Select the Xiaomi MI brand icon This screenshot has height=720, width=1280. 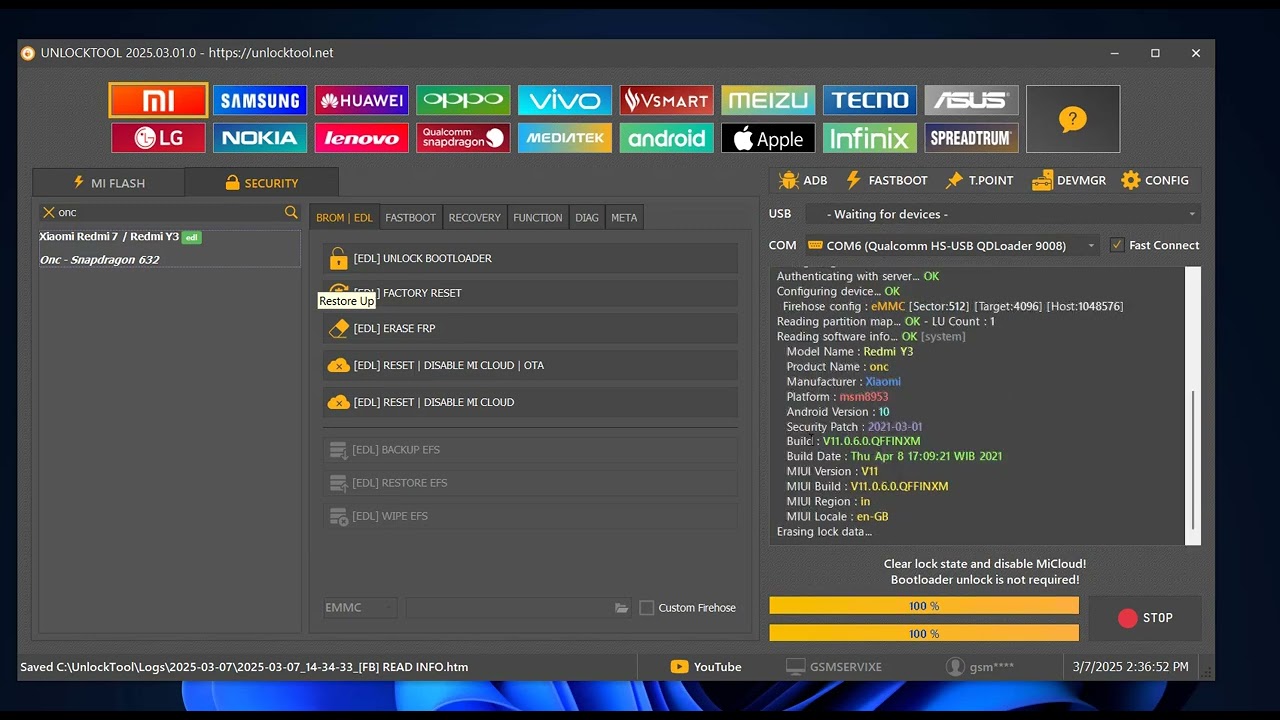pos(159,100)
